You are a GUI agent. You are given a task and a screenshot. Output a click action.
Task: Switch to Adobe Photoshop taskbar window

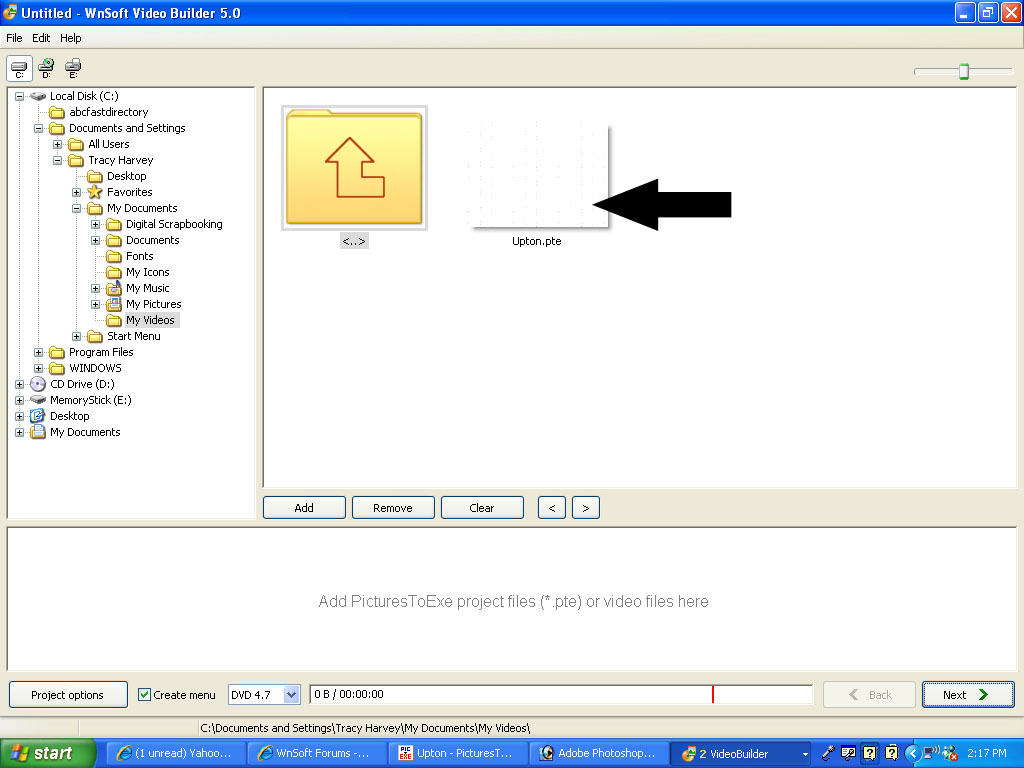coord(599,753)
